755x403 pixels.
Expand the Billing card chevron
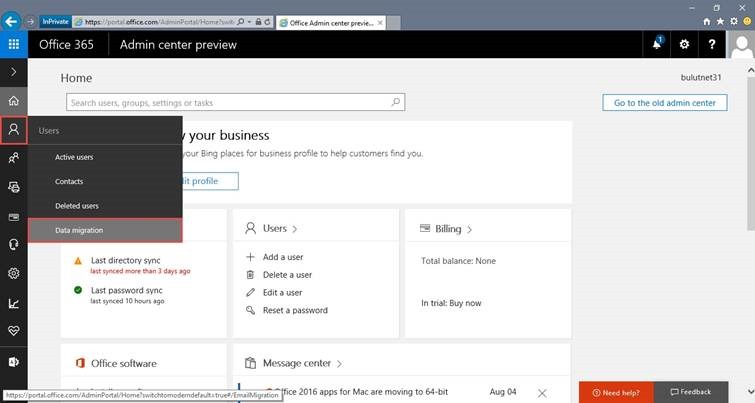point(469,230)
